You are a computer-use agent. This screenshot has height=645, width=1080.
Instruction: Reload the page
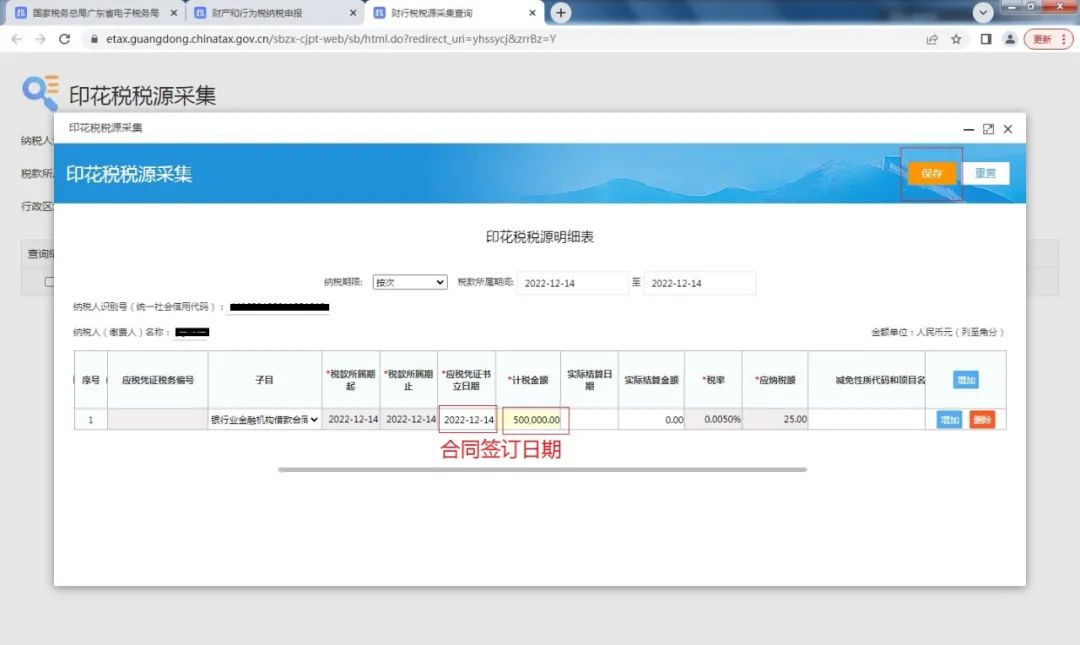65,39
